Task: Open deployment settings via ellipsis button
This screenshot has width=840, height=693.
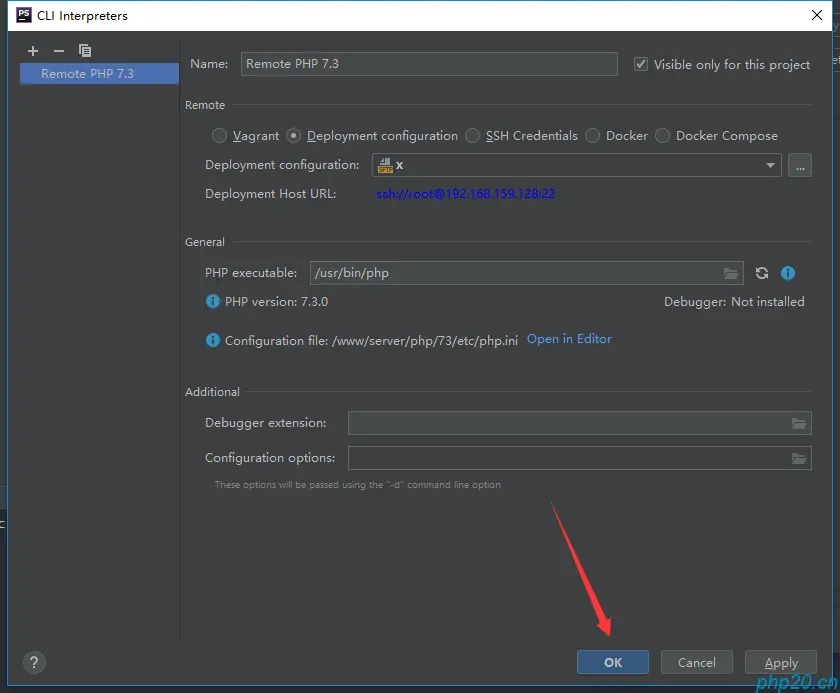Action: click(799, 165)
